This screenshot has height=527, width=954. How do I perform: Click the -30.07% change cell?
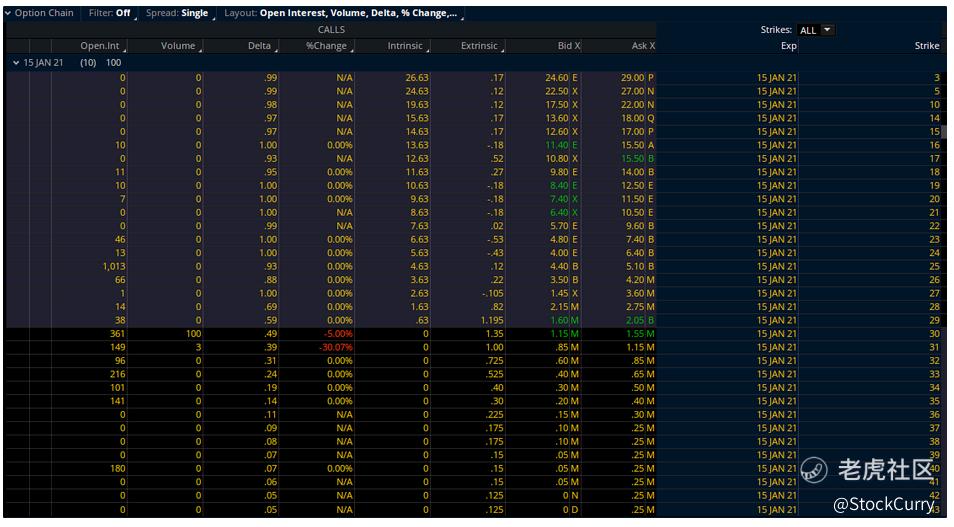335,347
